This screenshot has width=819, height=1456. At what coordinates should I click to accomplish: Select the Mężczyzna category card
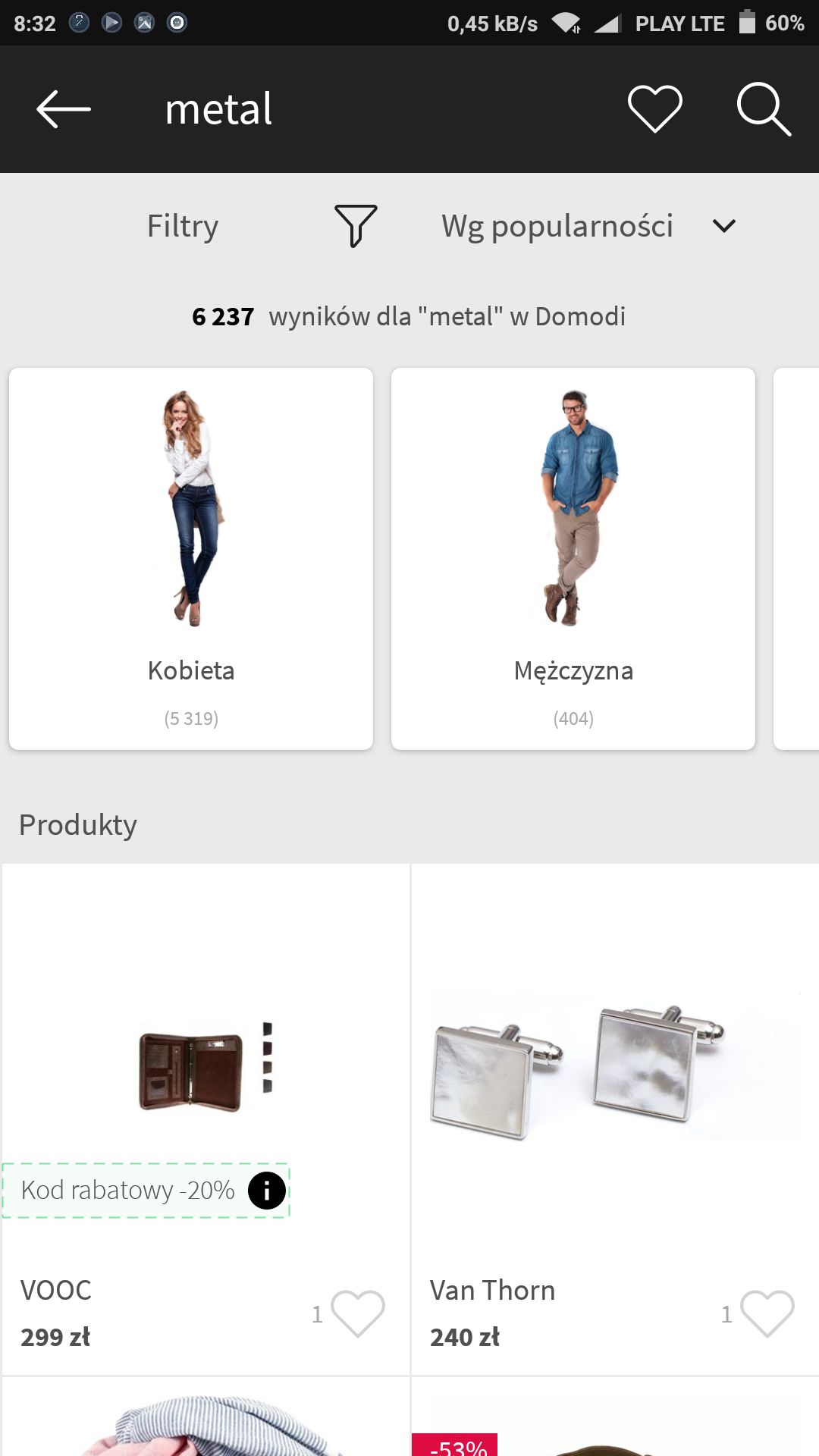[x=573, y=559]
